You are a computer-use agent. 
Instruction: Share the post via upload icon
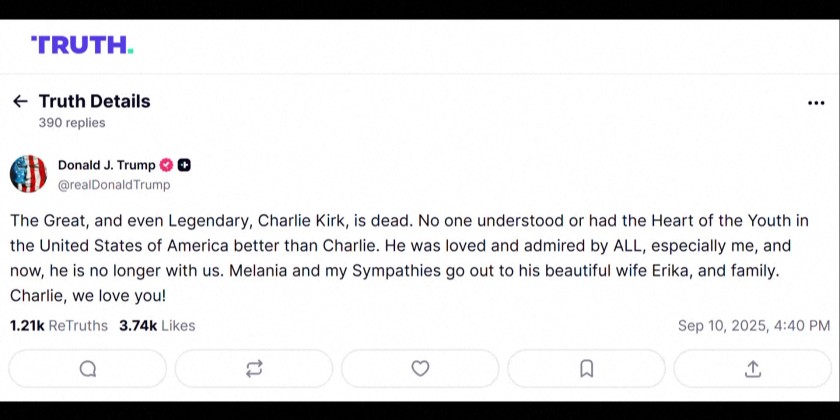753,369
